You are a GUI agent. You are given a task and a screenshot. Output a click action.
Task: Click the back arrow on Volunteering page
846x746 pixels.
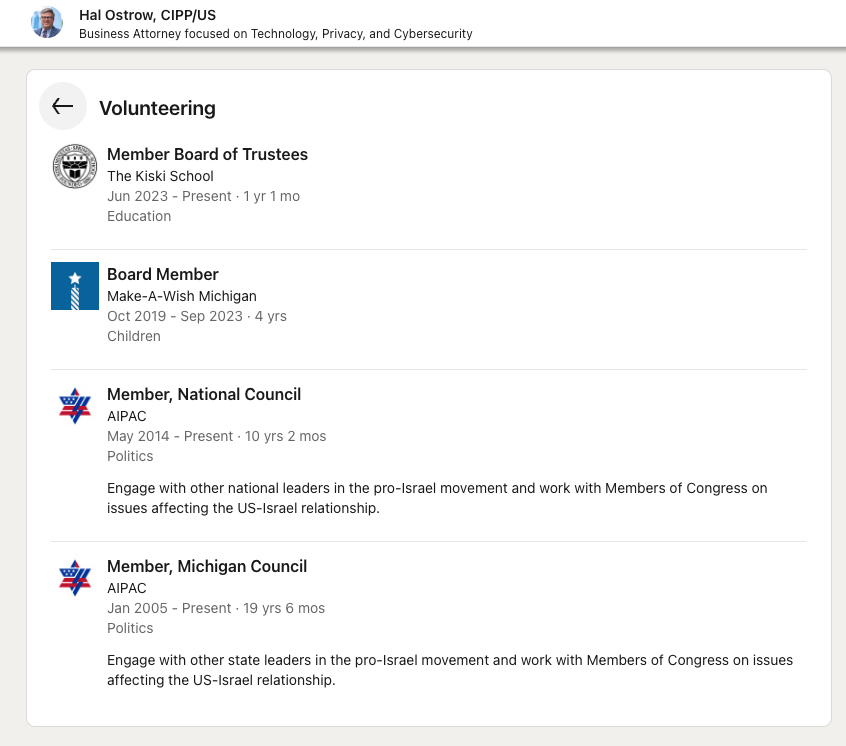tap(62, 106)
